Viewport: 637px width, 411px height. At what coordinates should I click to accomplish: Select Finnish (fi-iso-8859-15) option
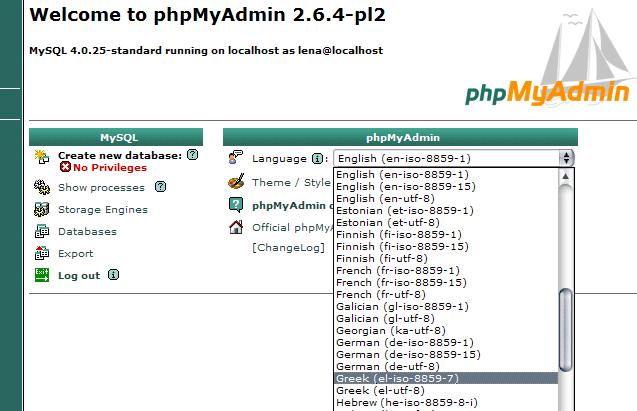pos(446,246)
